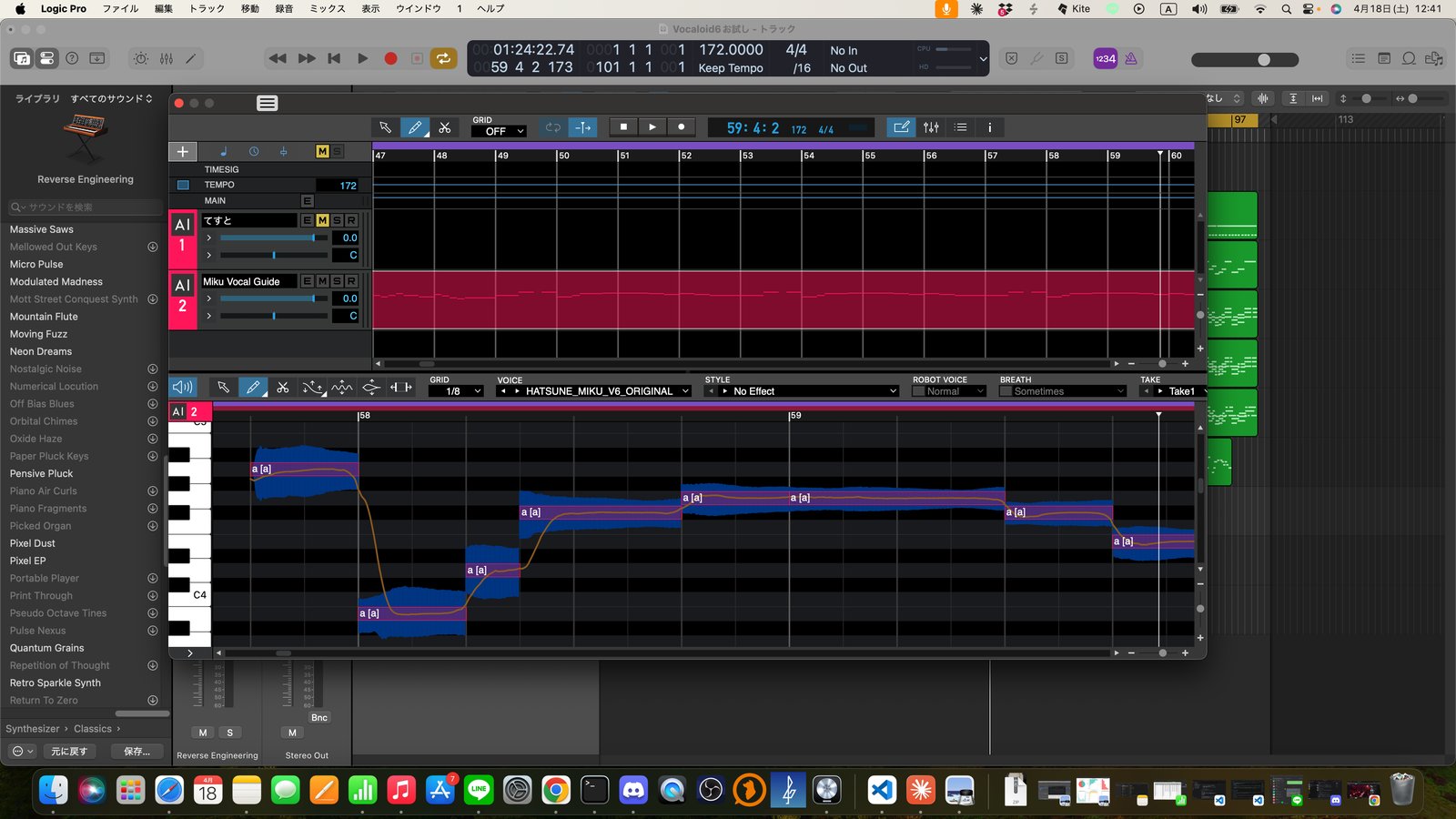Screen dimensions: 1456x819
Task: Select the dynamics shaping tool
Action: (370, 388)
